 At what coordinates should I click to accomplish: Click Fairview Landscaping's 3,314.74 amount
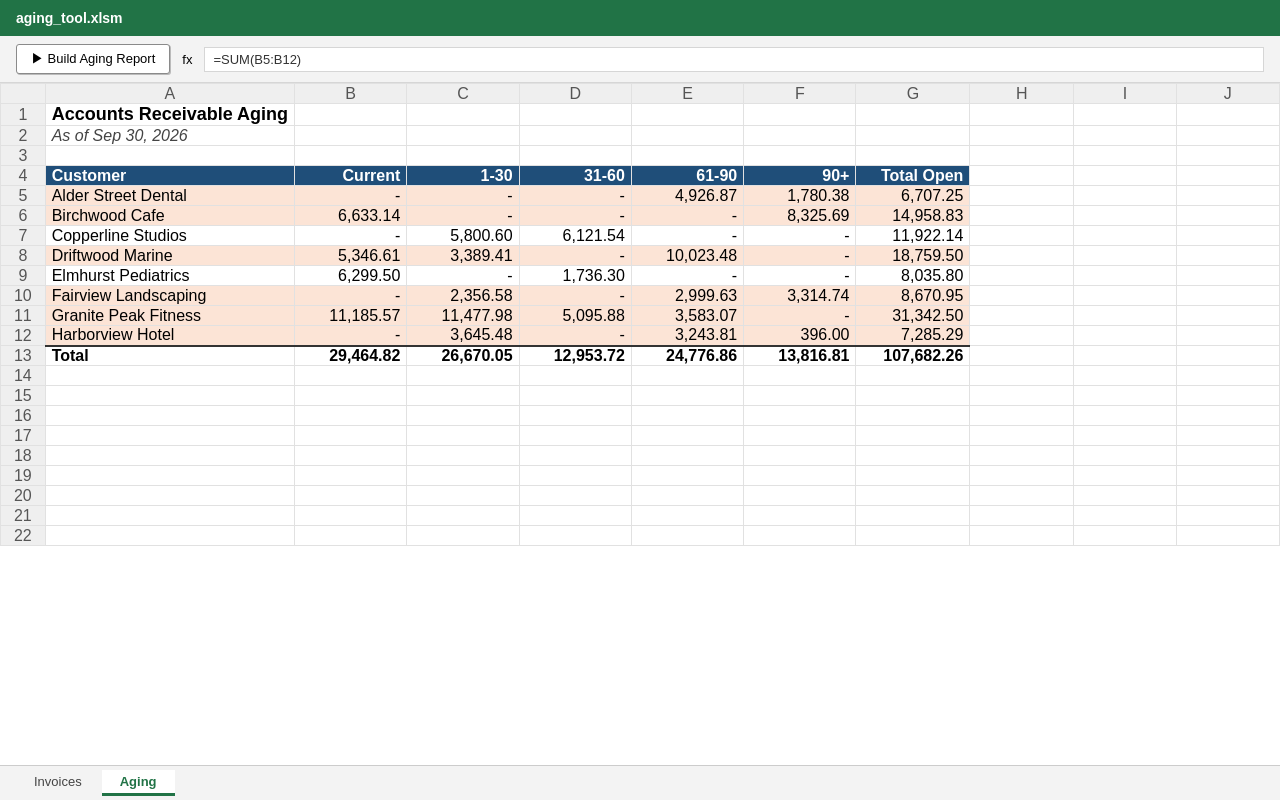point(800,296)
